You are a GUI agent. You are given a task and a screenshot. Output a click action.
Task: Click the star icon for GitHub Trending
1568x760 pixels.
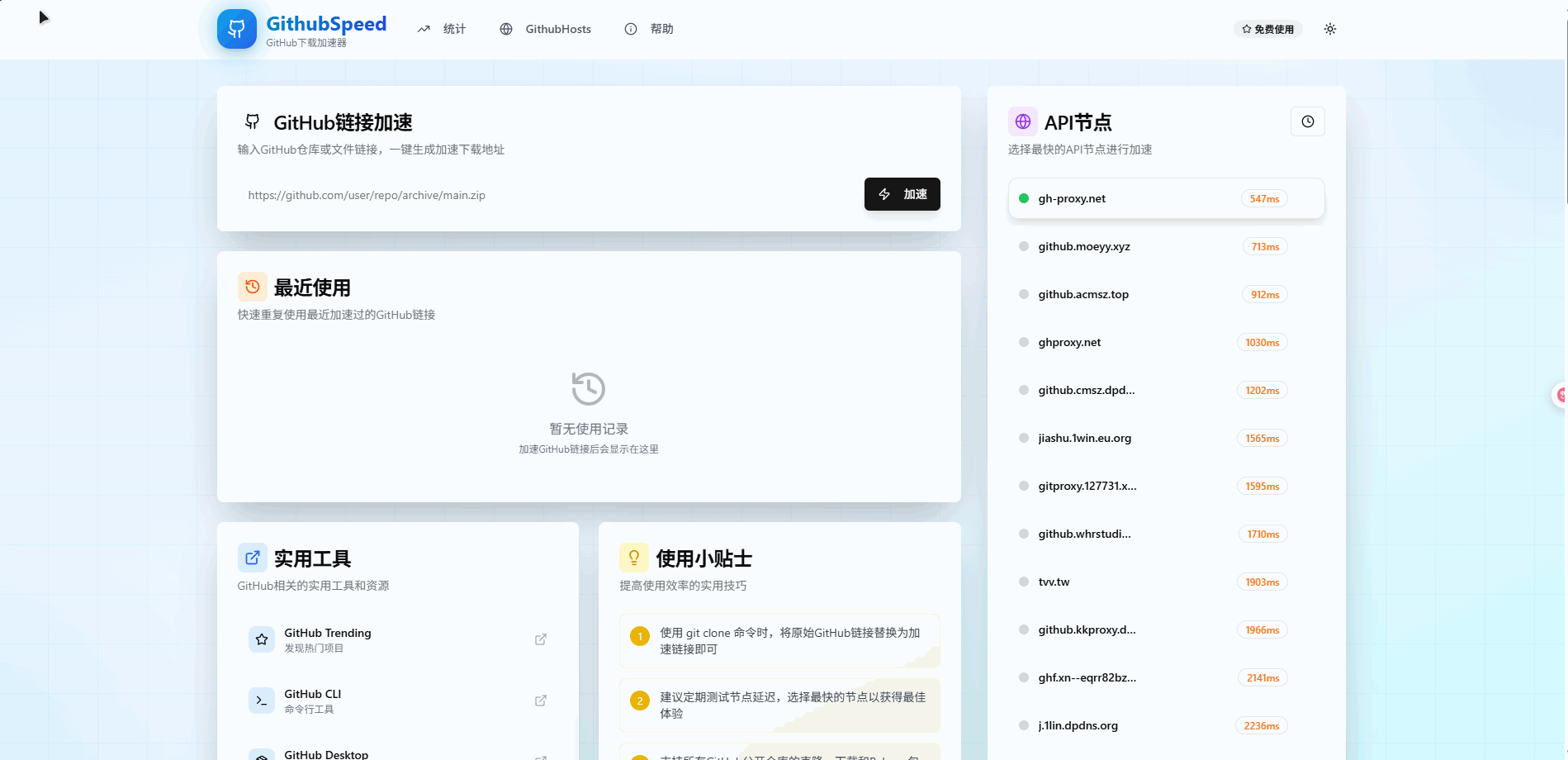[x=262, y=639]
